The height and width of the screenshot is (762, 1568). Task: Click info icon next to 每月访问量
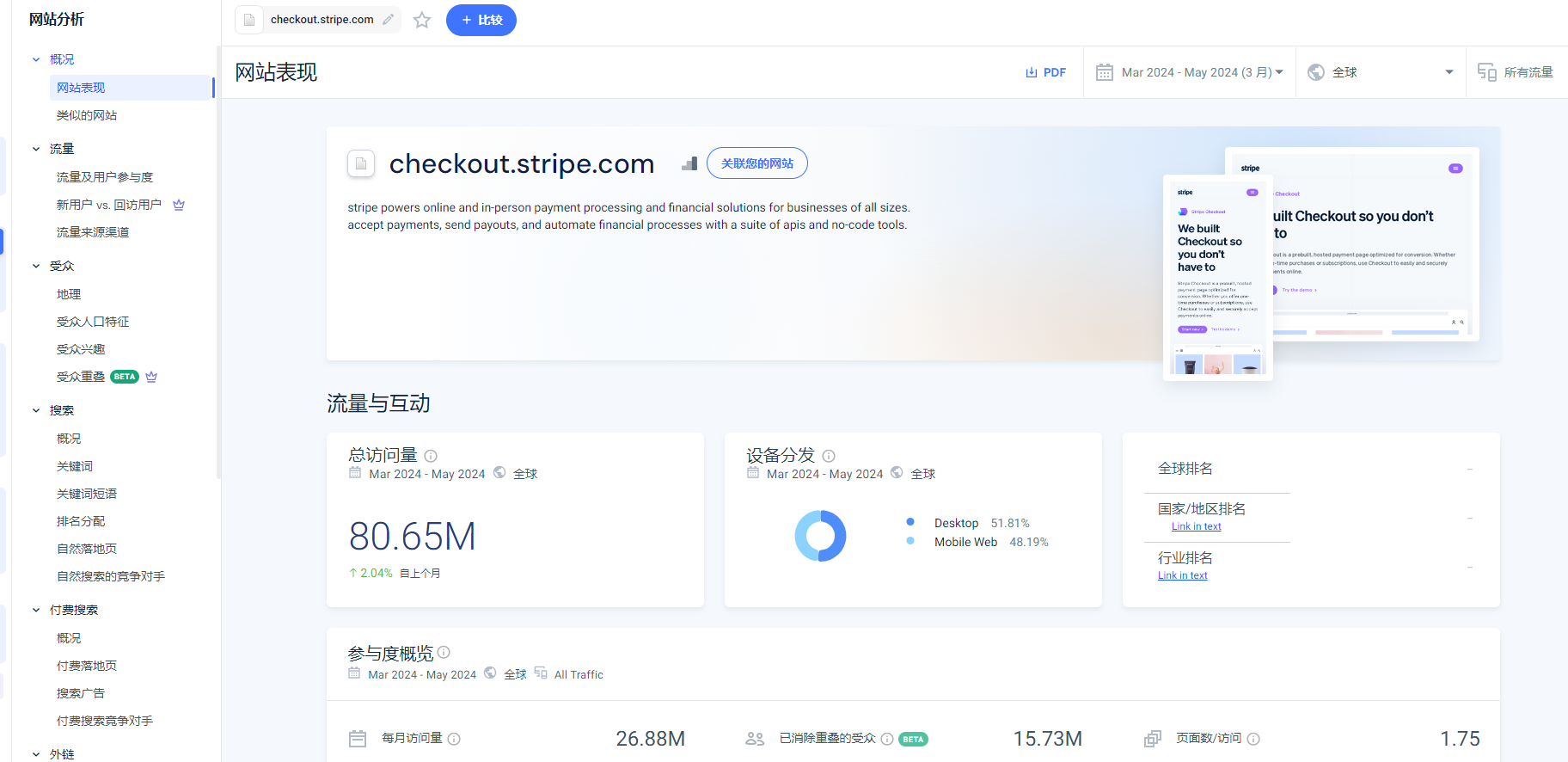454,739
